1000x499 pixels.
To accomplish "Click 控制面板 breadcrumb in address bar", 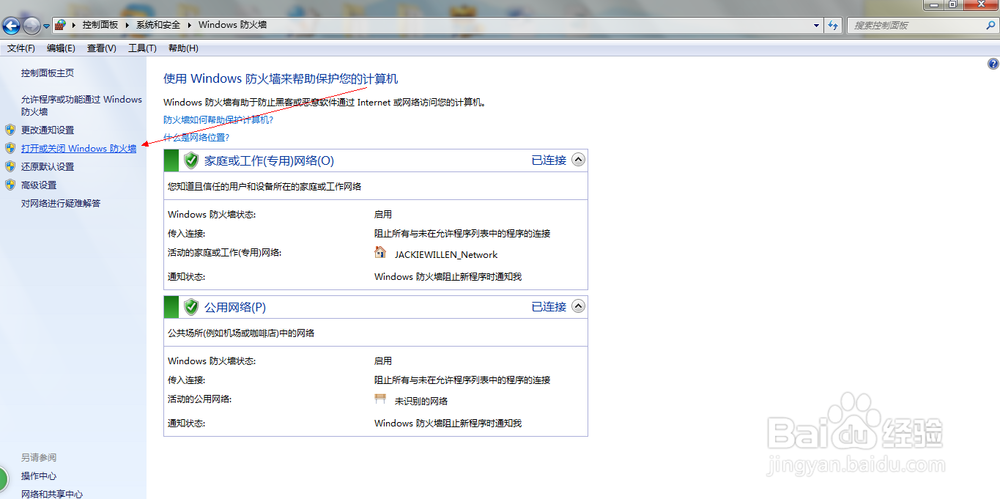I will 100,25.
